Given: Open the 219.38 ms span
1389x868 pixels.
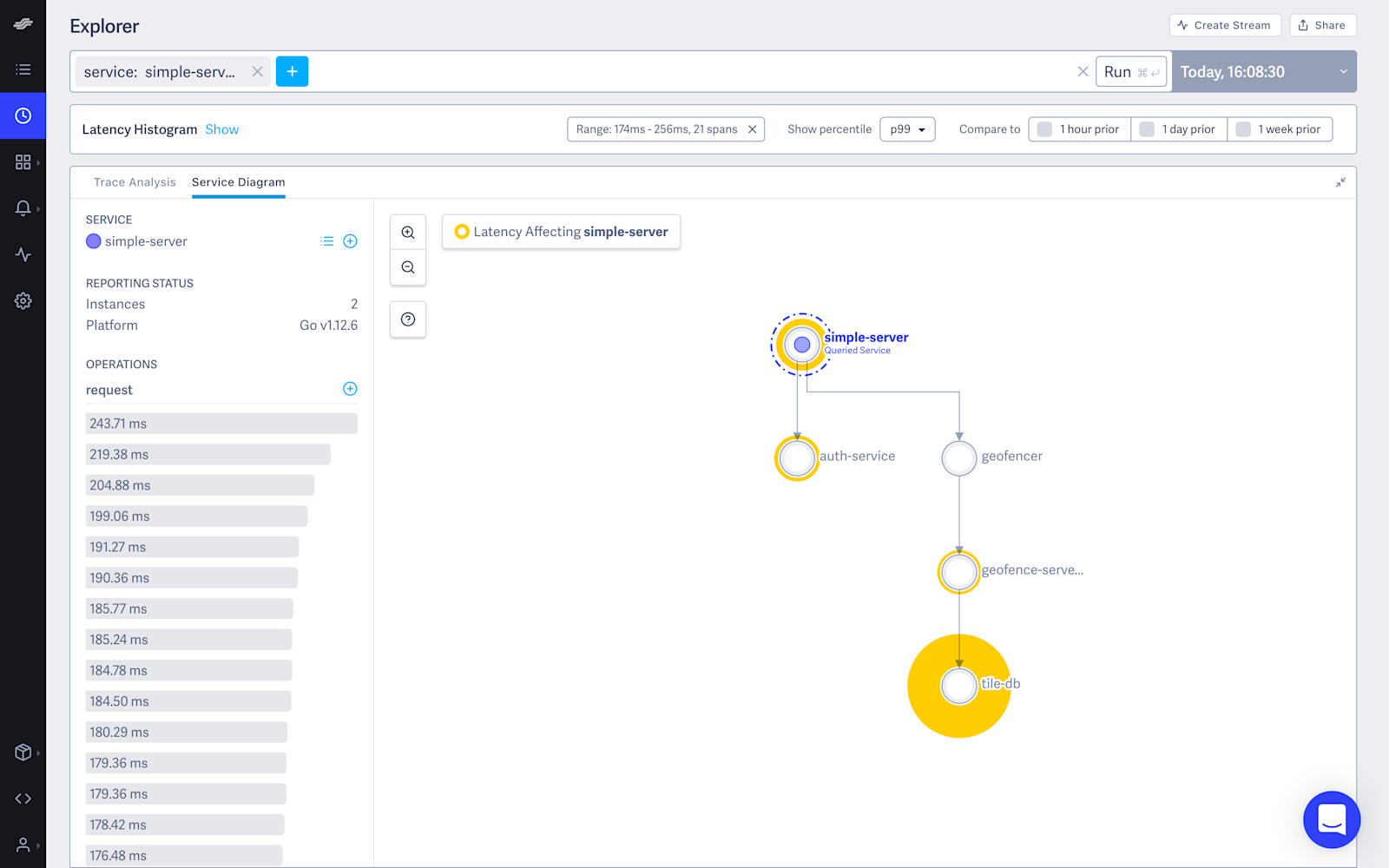Looking at the screenshot, I should (x=208, y=454).
